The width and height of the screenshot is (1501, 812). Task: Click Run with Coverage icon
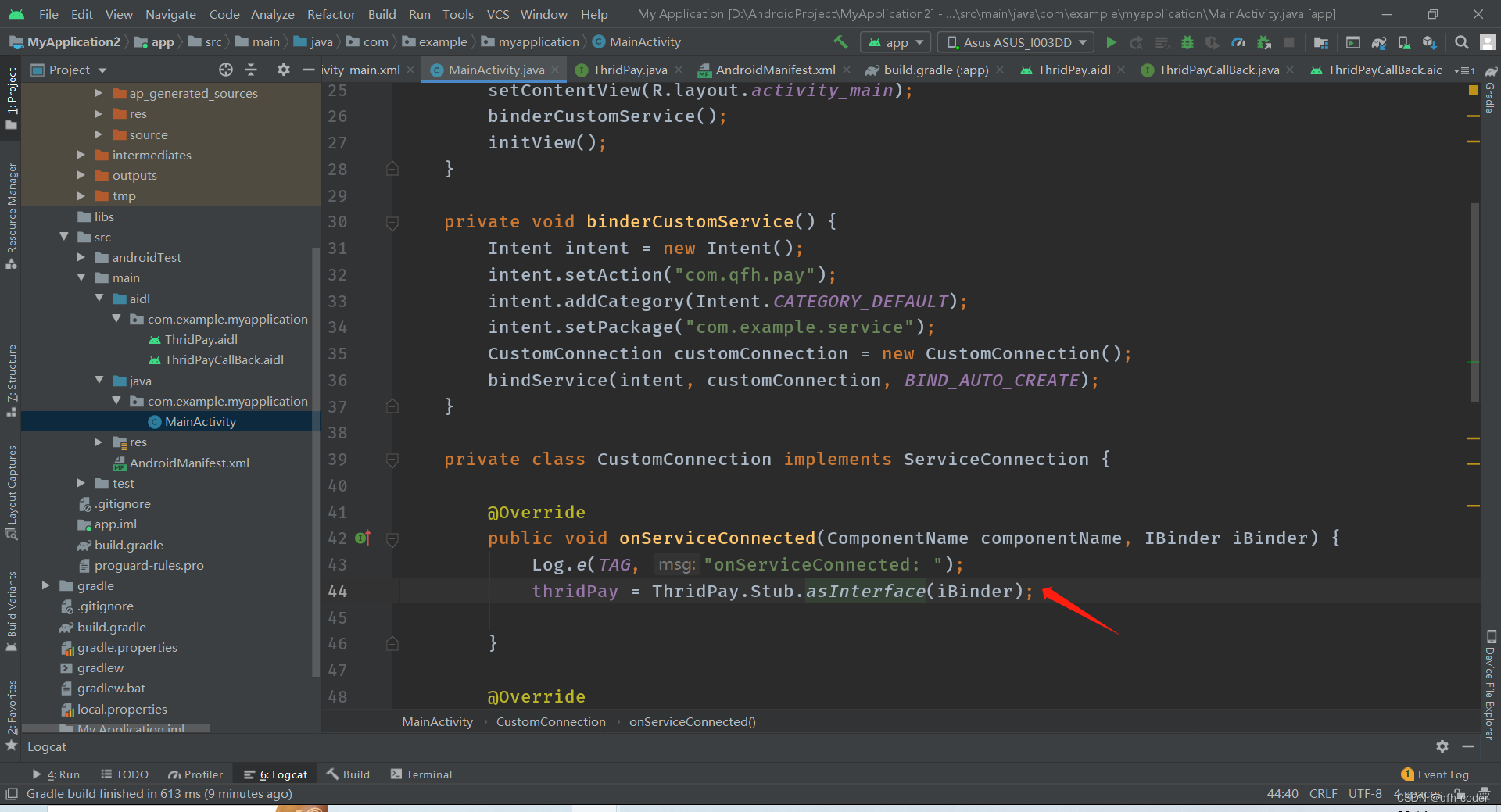[x=1213, y=42]
